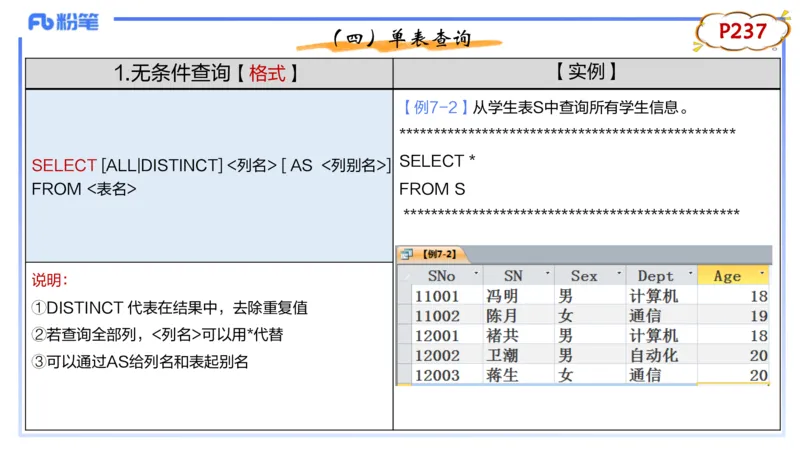Open the Sex column dropdown arrow
Screen dimensions: 800x450
pyautogui.click(x=619, y=273)
